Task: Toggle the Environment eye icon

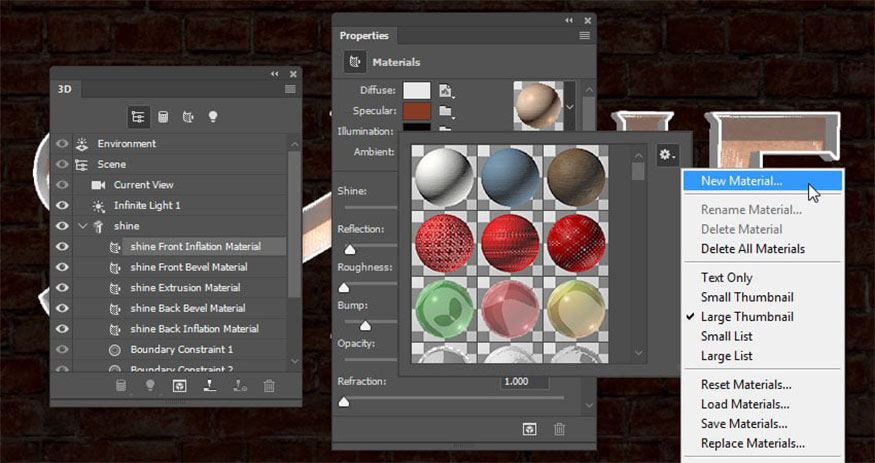Action: pyautogui.click(x=63, y=143)
